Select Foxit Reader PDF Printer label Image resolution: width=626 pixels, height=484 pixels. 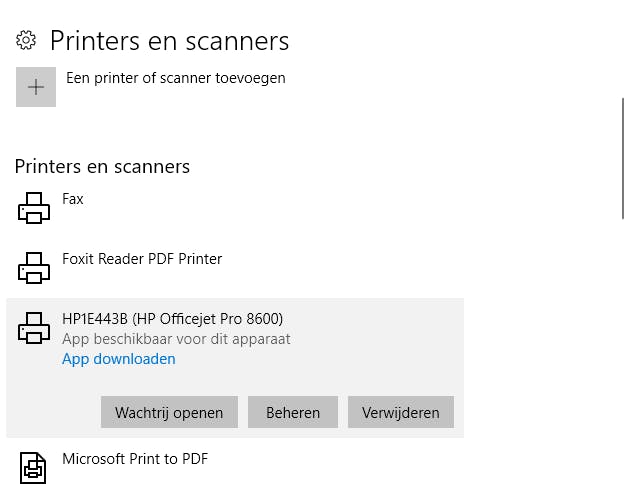142,259
